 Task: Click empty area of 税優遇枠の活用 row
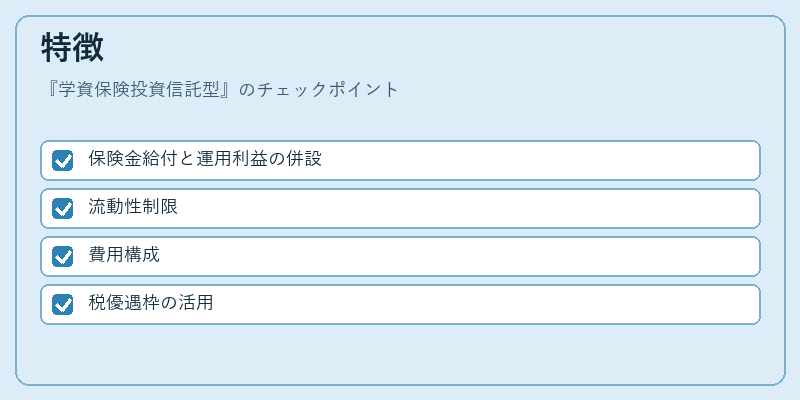click(x=485, y=305)
